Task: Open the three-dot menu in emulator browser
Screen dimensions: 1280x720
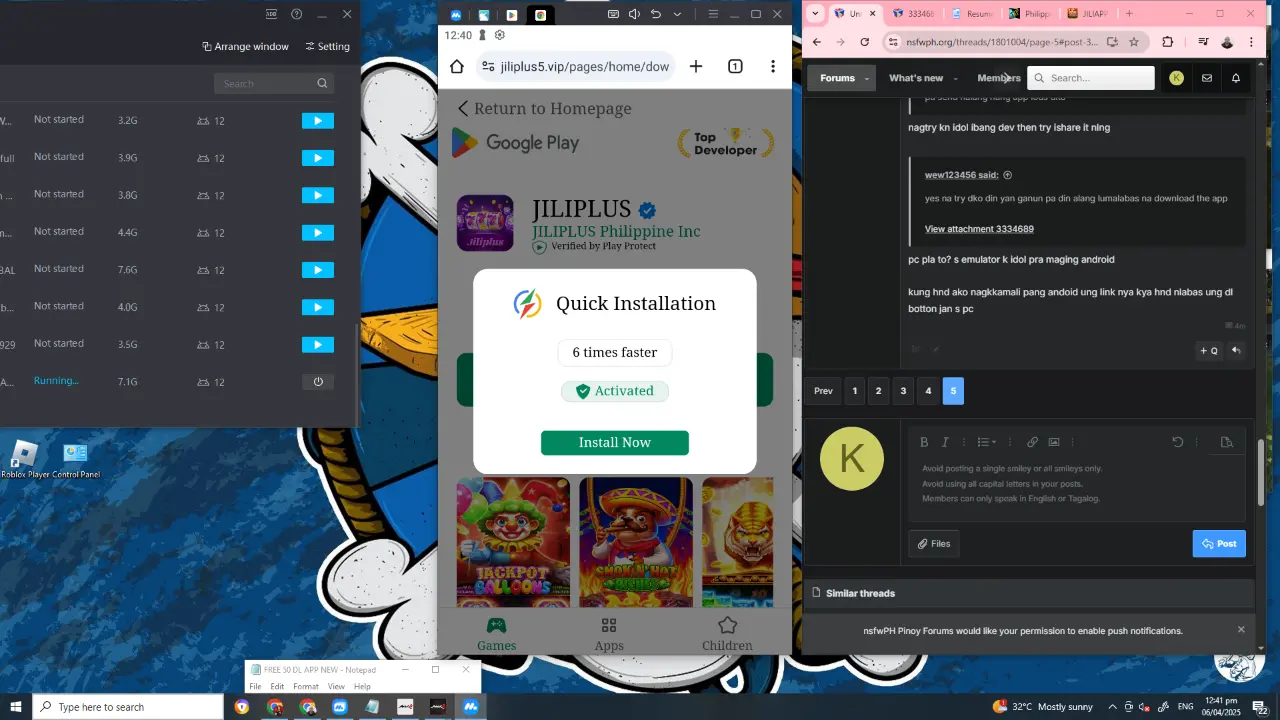Action: (773, 66)
